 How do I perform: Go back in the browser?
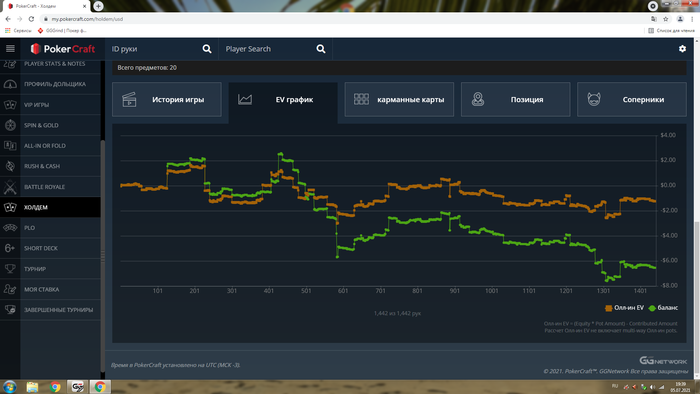pos(8,19)
